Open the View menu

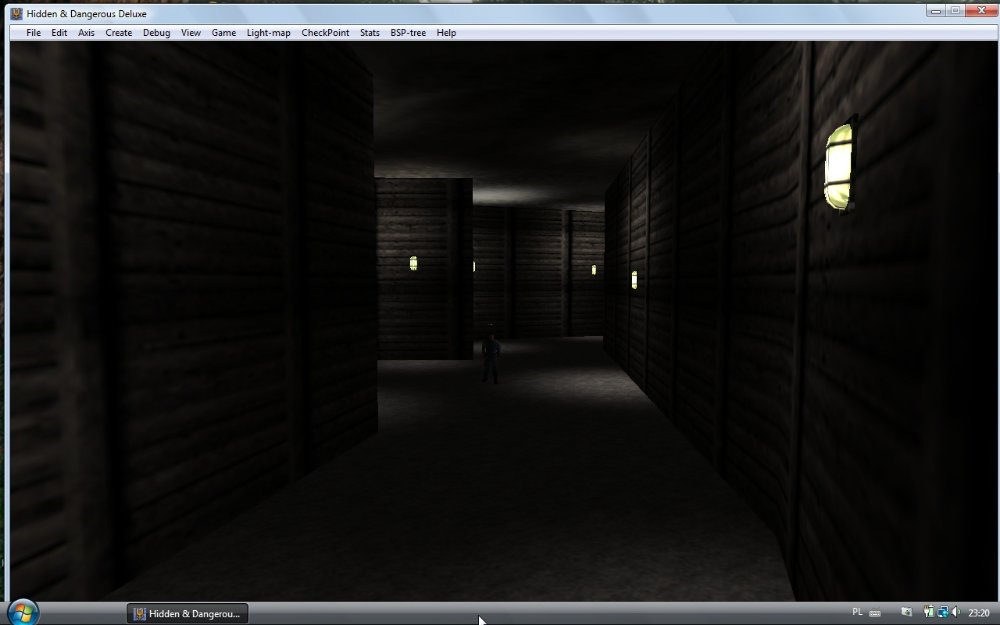click(x=191, y=33)
